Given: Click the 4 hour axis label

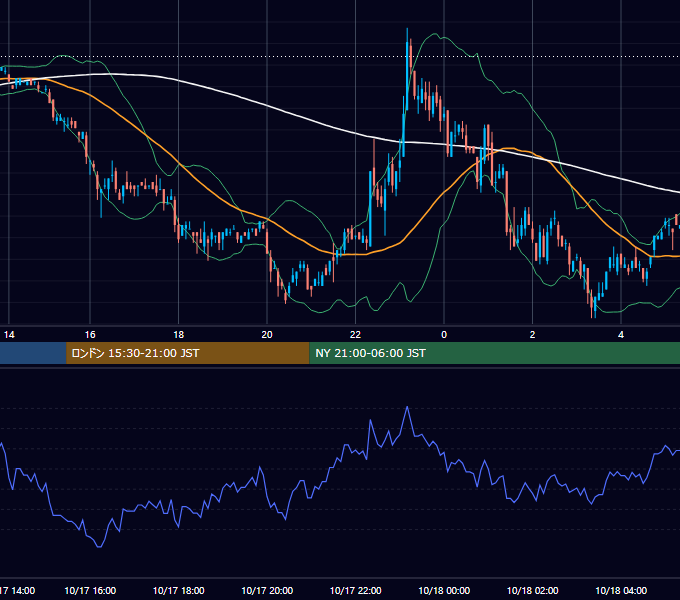Looking at the screenshot, I should tap(621, 335).
